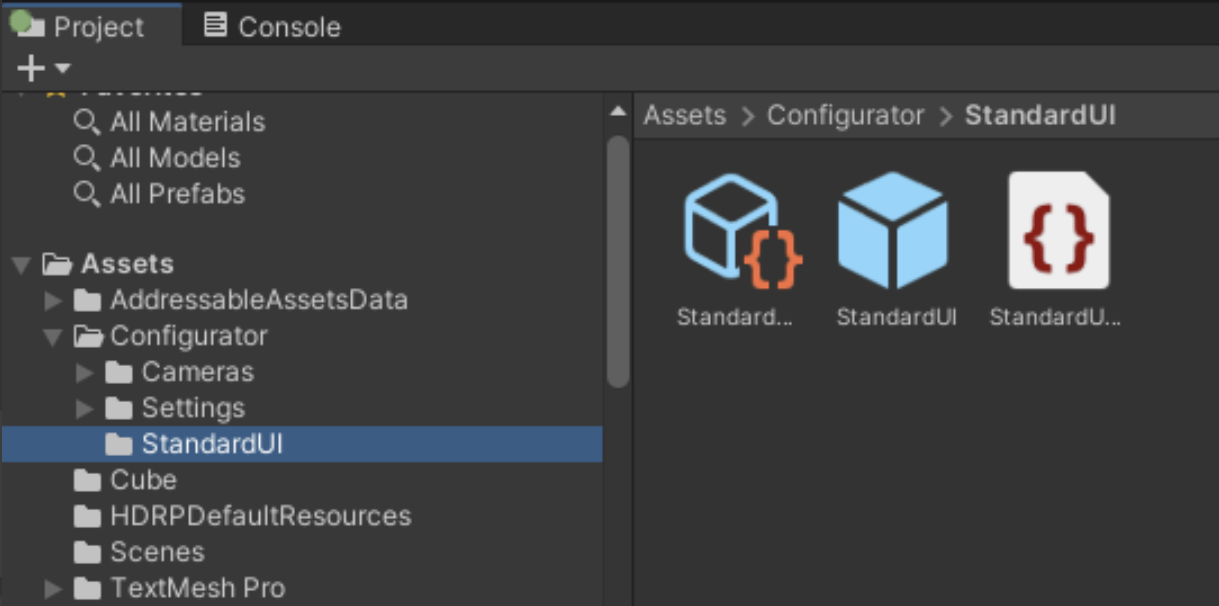Viewport: 1219px width, 606px height.
Task: Open the All Models saved search
Action: click(x=174, y=158)
